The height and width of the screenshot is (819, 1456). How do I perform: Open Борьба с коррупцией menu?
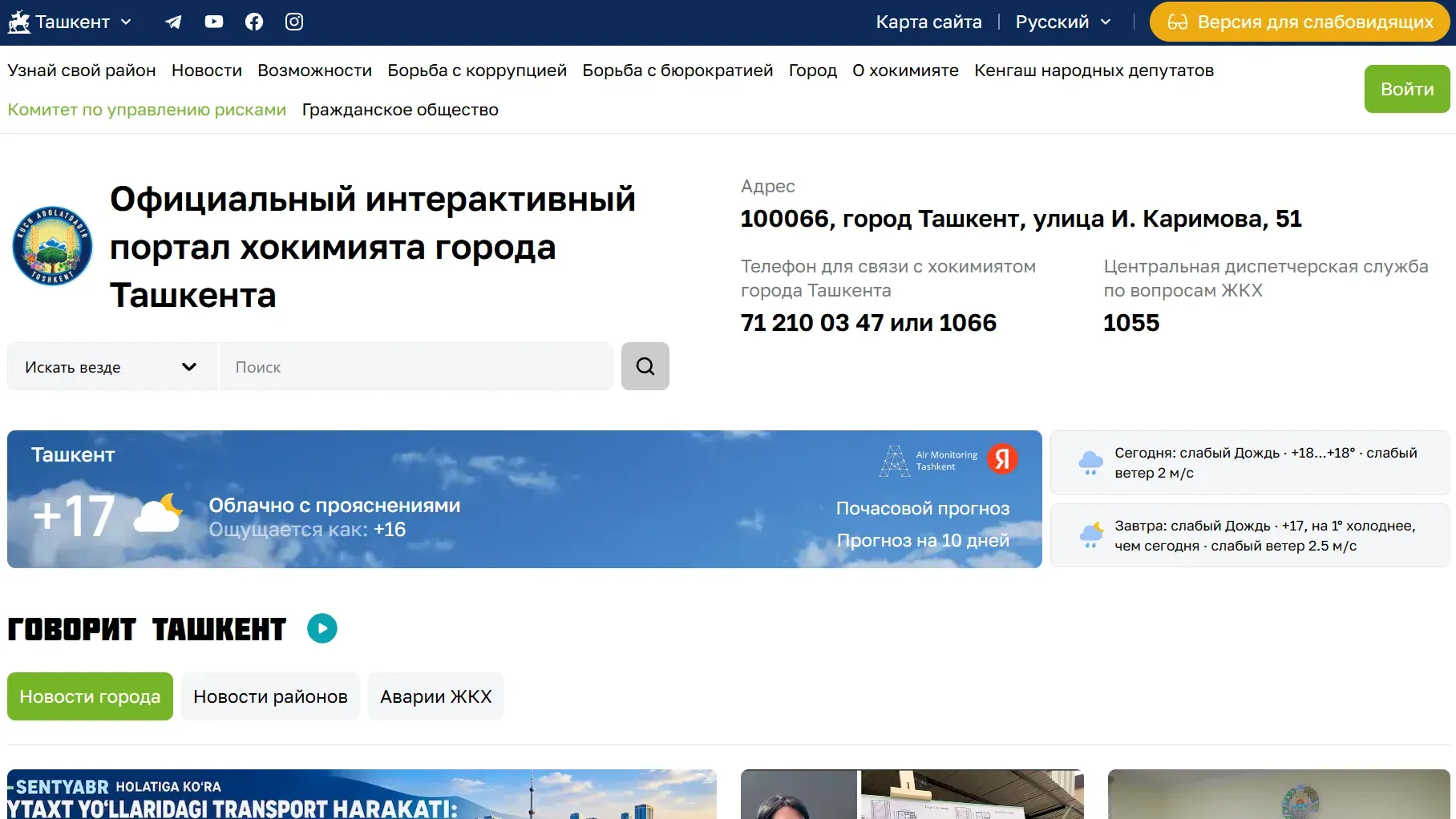point(477,71)
